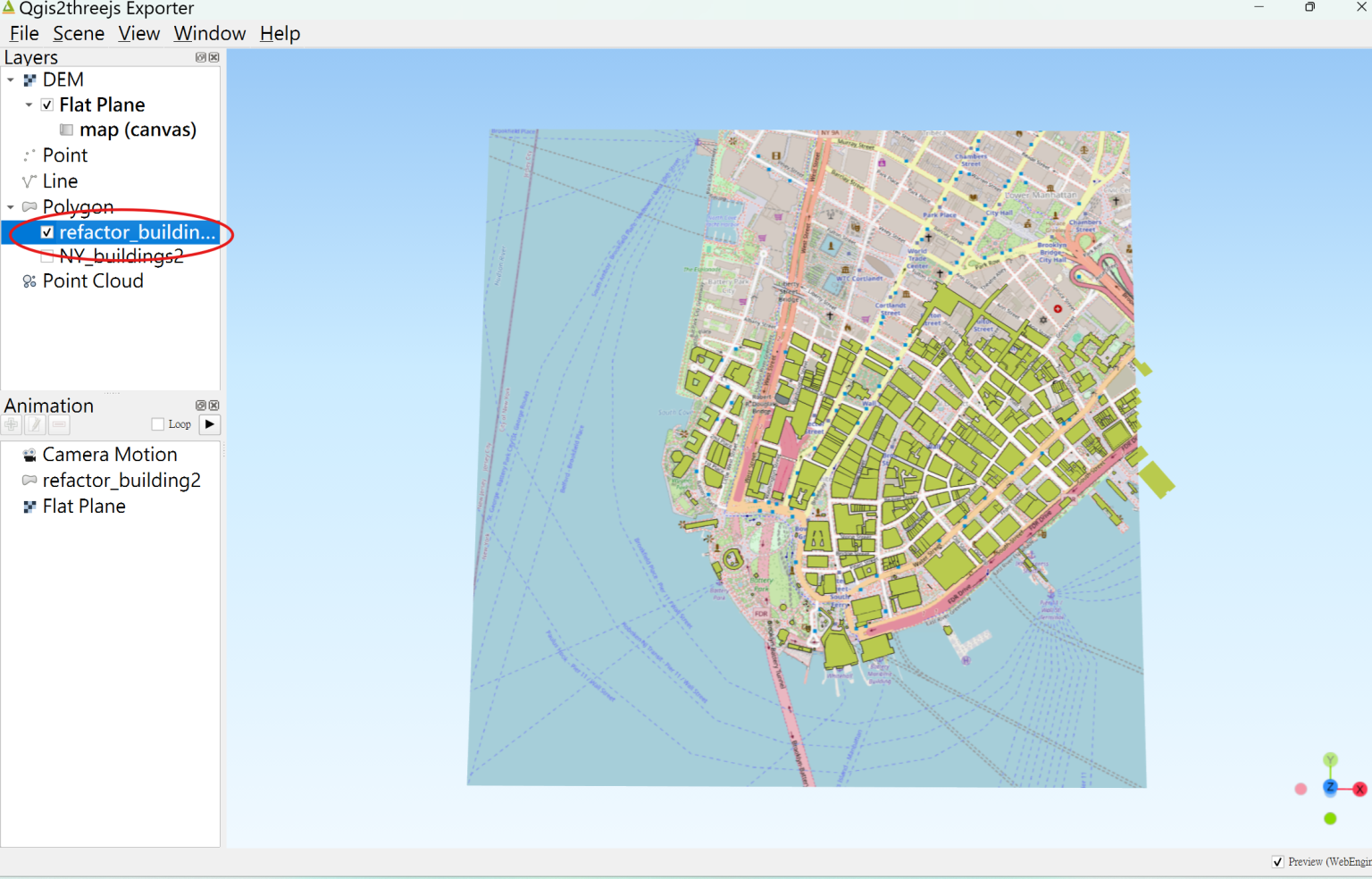
Task: Click the Point layer icon
Action: coord(28,155)
